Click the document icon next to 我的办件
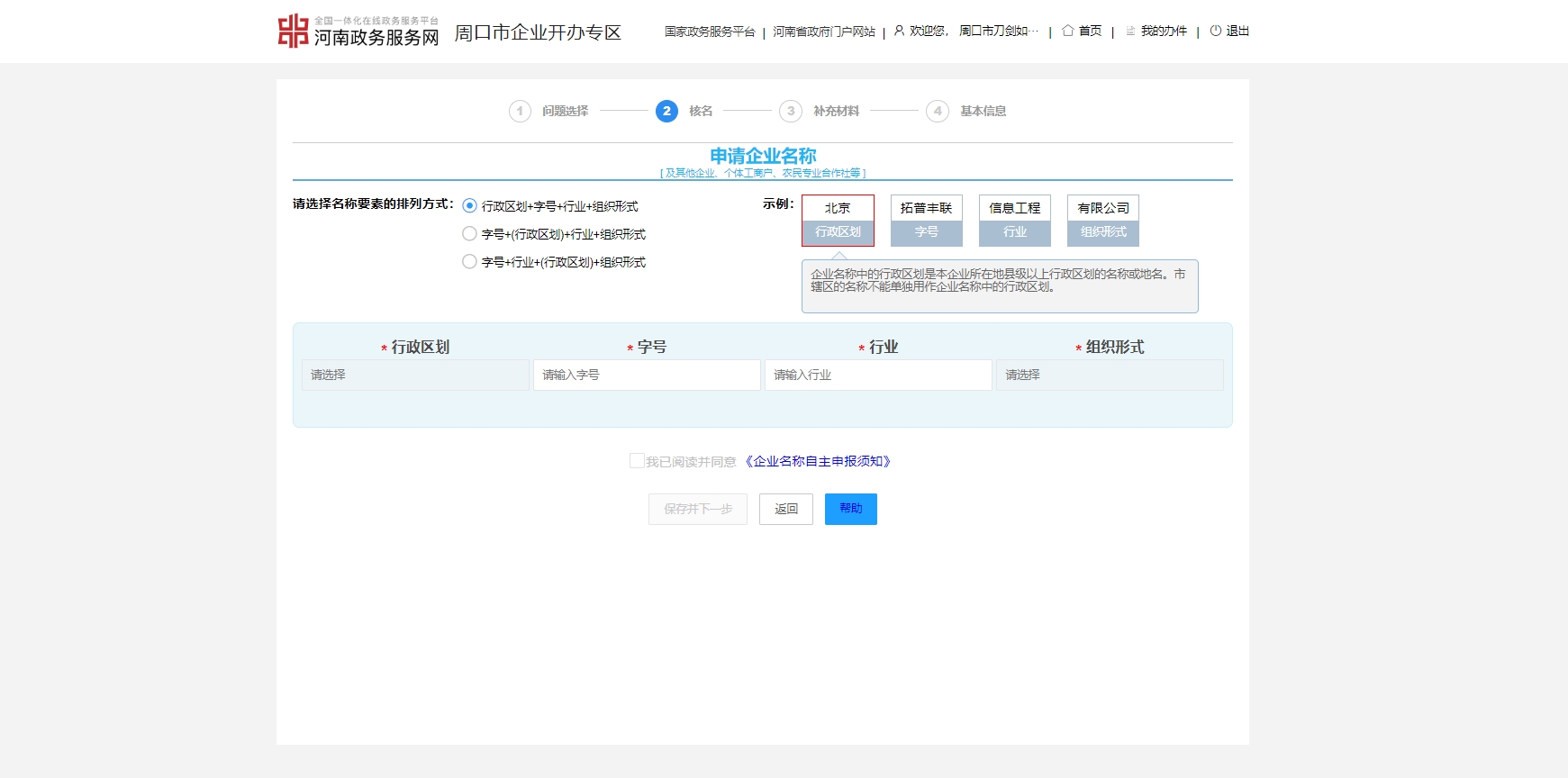 coord(1130,31)
